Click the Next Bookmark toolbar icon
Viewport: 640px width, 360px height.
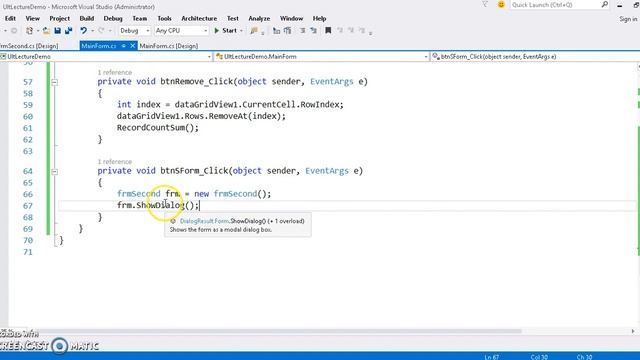pyautogui.click(x=351, y=31)
